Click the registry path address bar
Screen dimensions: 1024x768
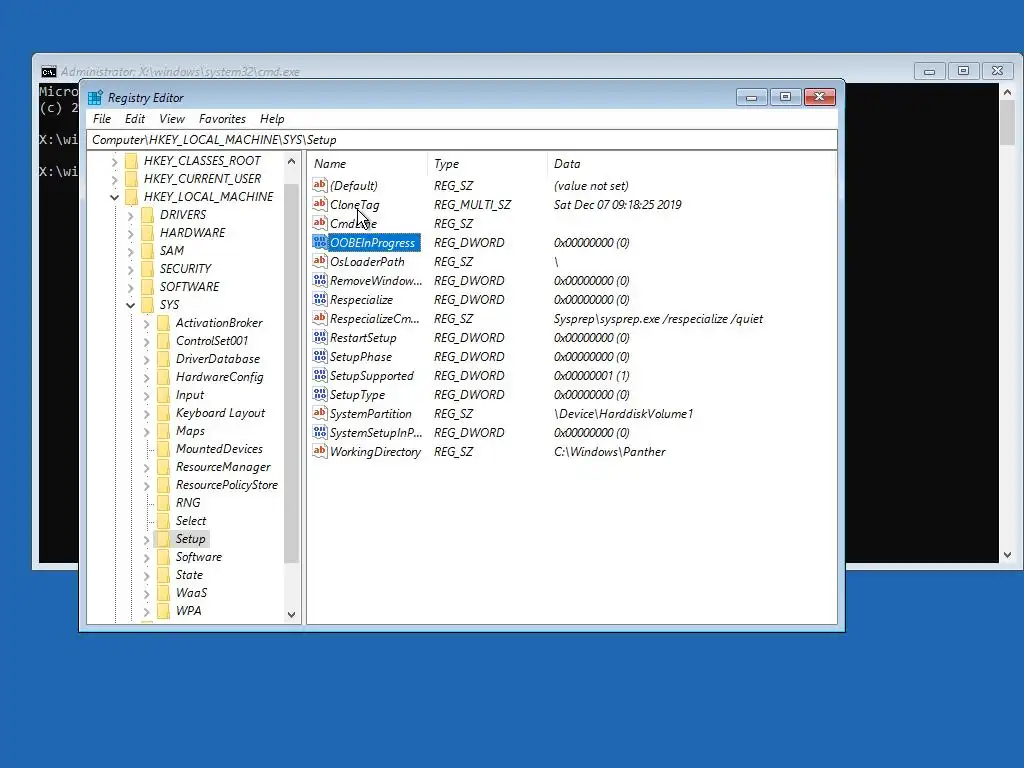(x=462, y=140)
